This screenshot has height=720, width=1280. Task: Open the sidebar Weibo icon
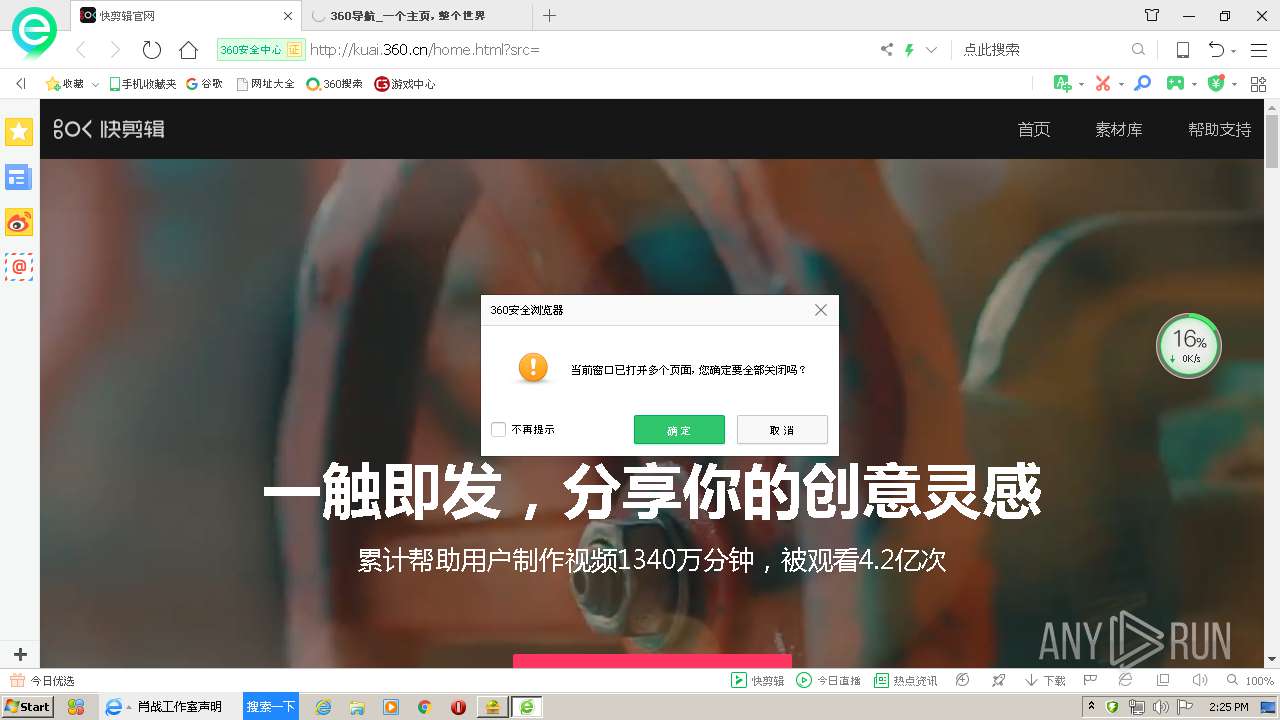tap(19, 222)
